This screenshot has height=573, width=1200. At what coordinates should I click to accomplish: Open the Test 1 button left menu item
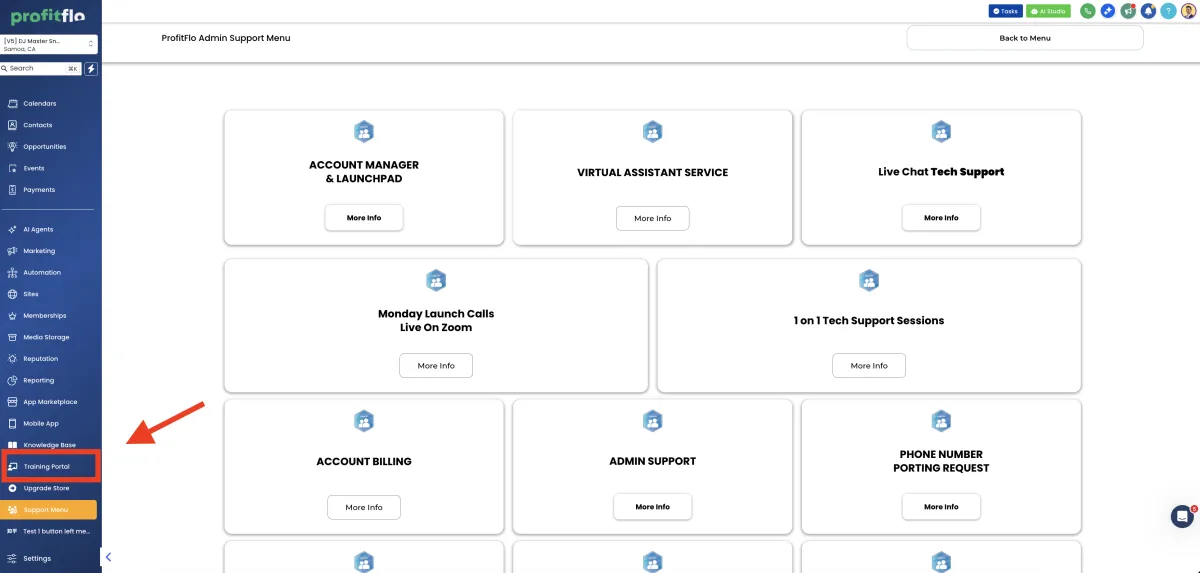(x=50, y=531)
